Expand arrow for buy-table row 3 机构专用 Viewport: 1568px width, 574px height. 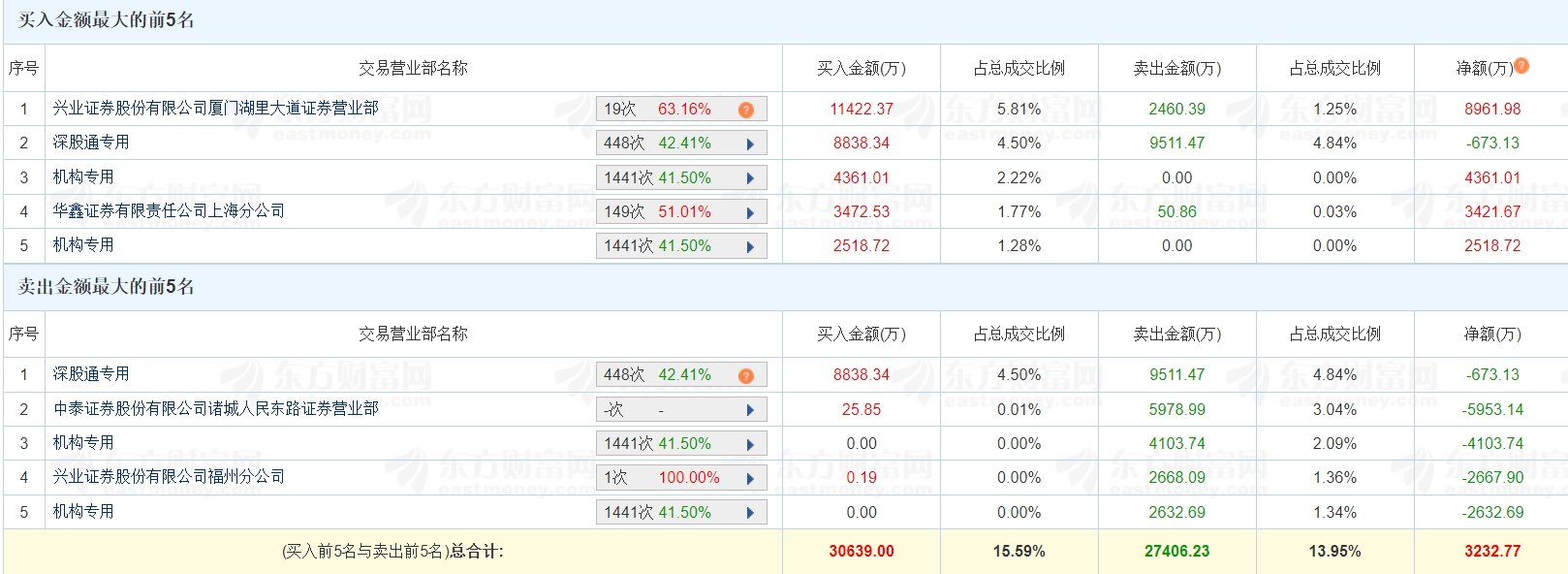click(750, 178)
